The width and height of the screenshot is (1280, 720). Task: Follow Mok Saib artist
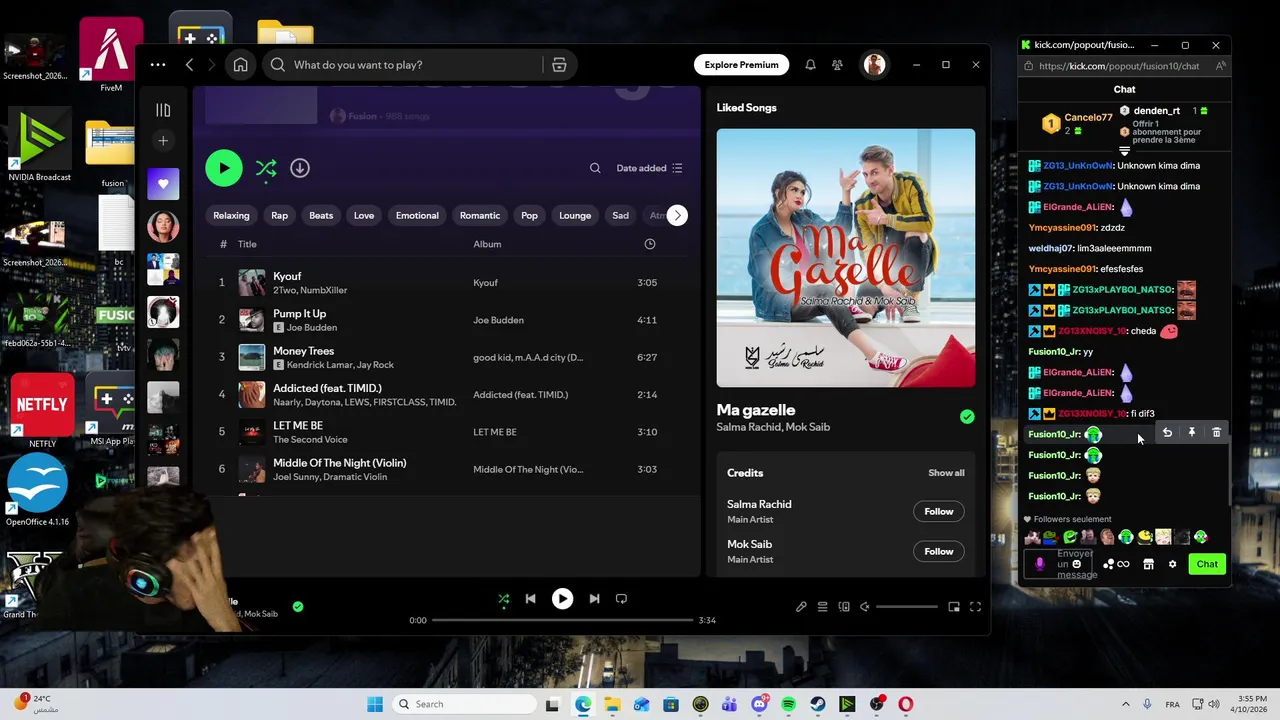coord(938,551)
